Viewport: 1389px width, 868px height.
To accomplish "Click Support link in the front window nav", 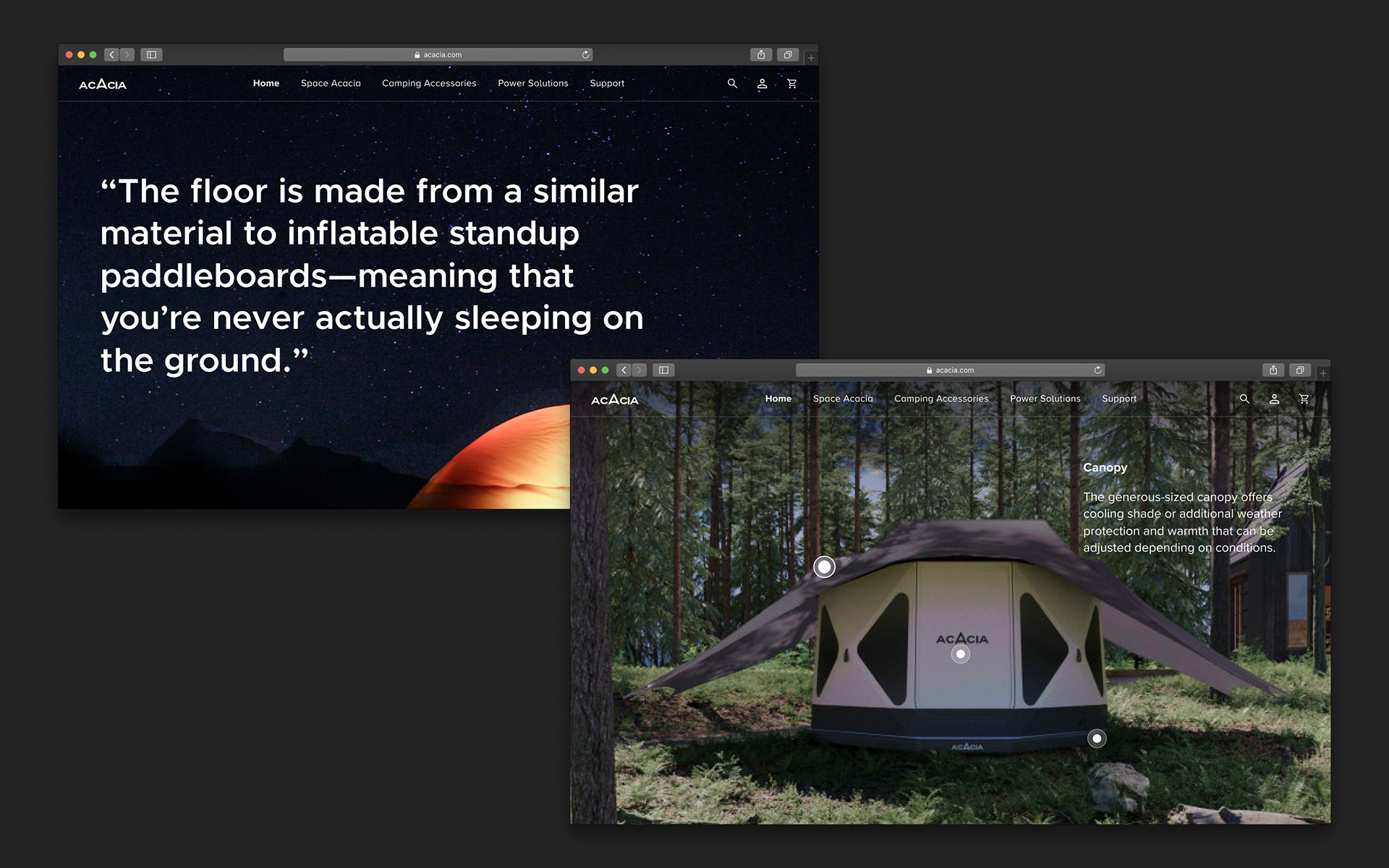I will coord(1118,399).
